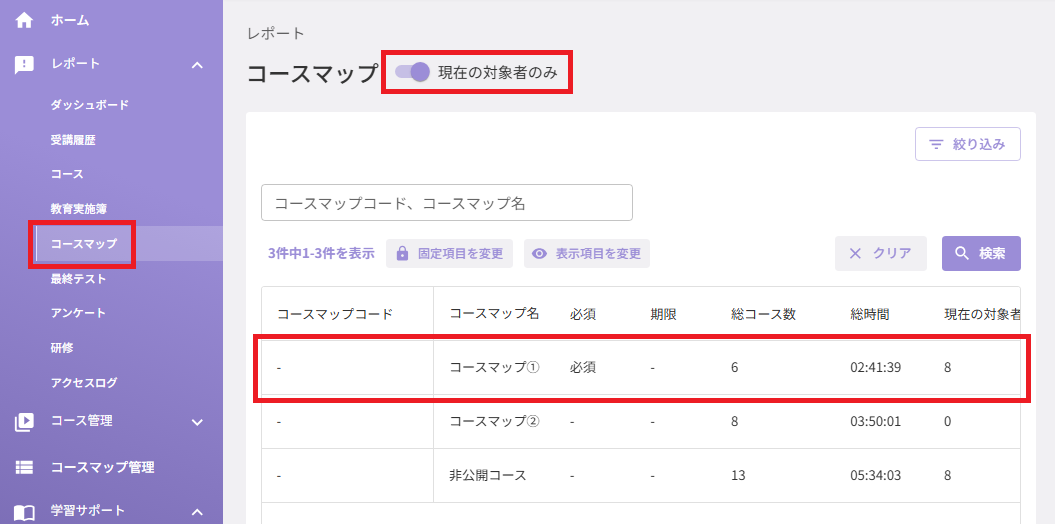Select コースマップ in the sidebar
The width and height of the screenshot is (1055, 524).
tap(83, 244)
